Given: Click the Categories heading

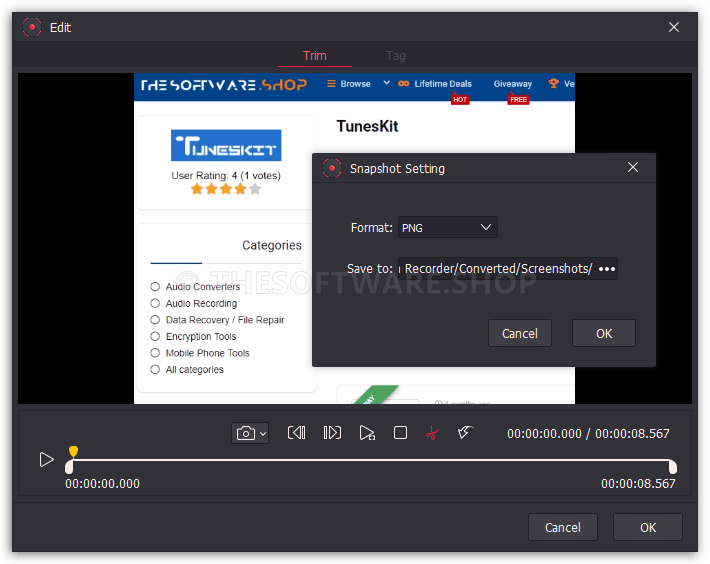Looking at the screenshot, I should [x=272, y=245].
